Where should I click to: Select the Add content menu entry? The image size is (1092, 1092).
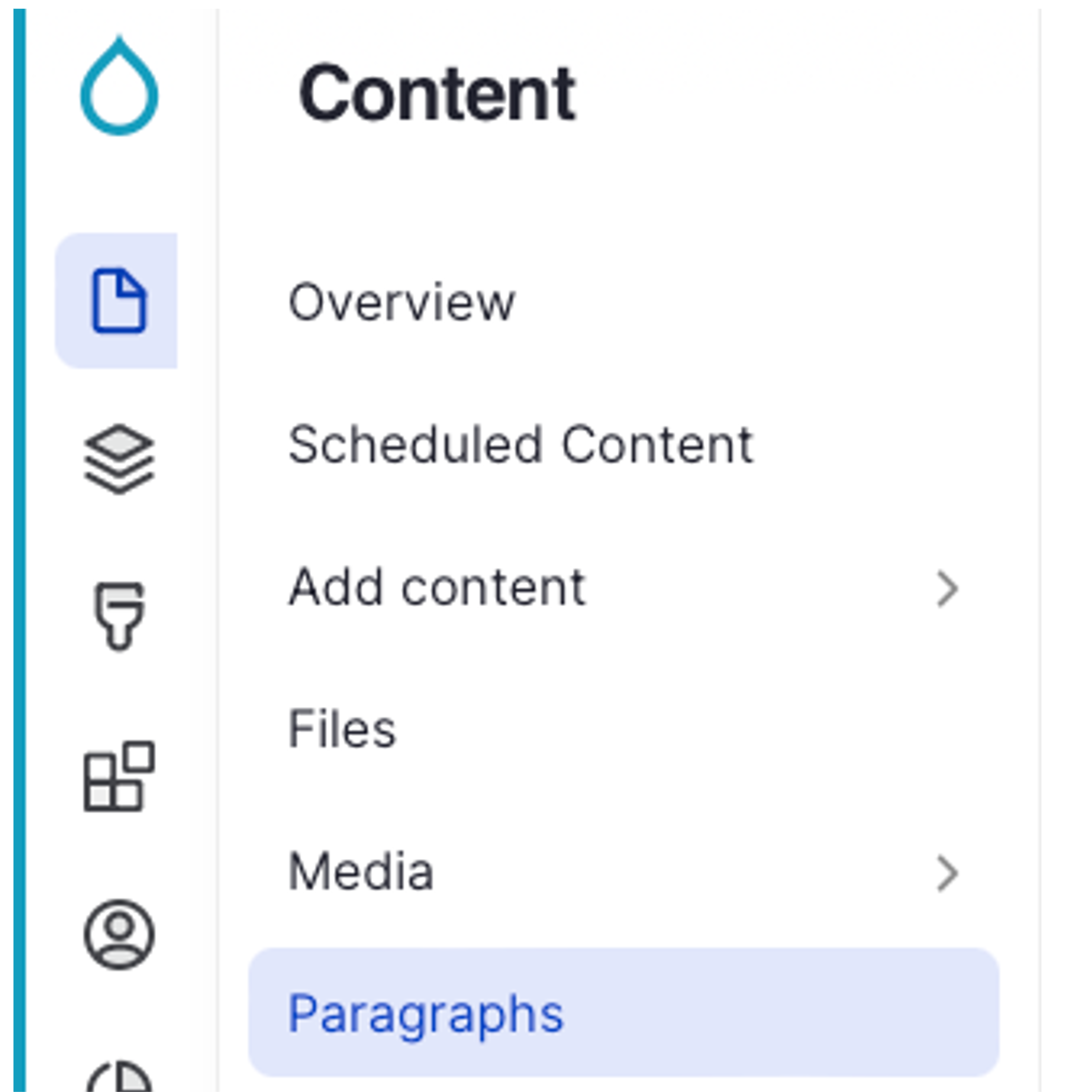[x=436, y=588]
